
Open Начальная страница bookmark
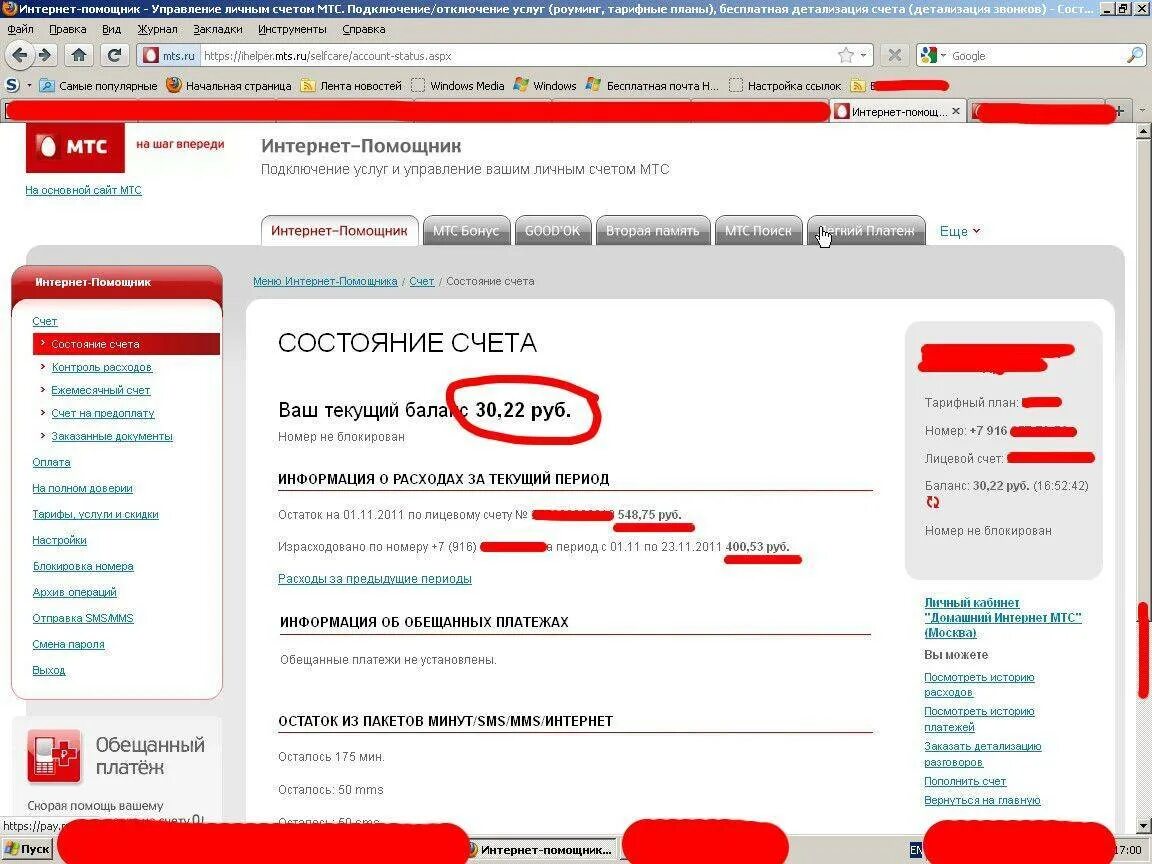click(x=228, y=85)
